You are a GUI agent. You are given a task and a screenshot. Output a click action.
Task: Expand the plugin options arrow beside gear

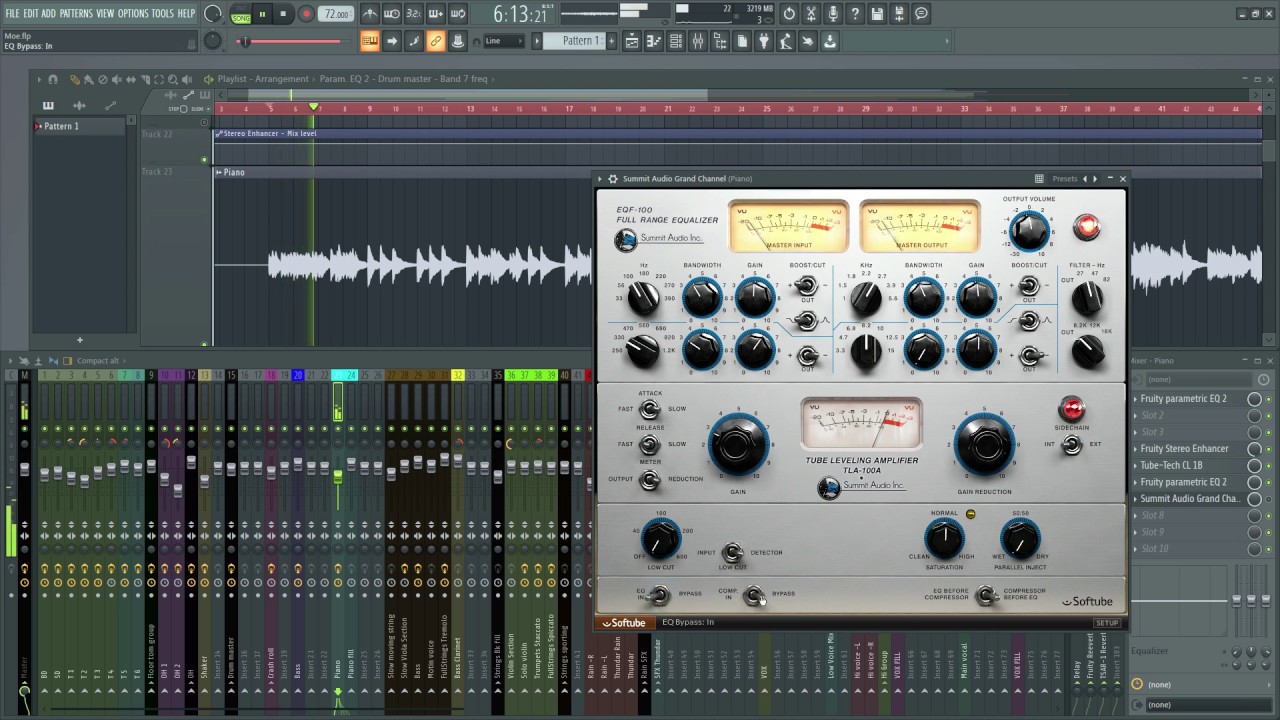[601, 179]
